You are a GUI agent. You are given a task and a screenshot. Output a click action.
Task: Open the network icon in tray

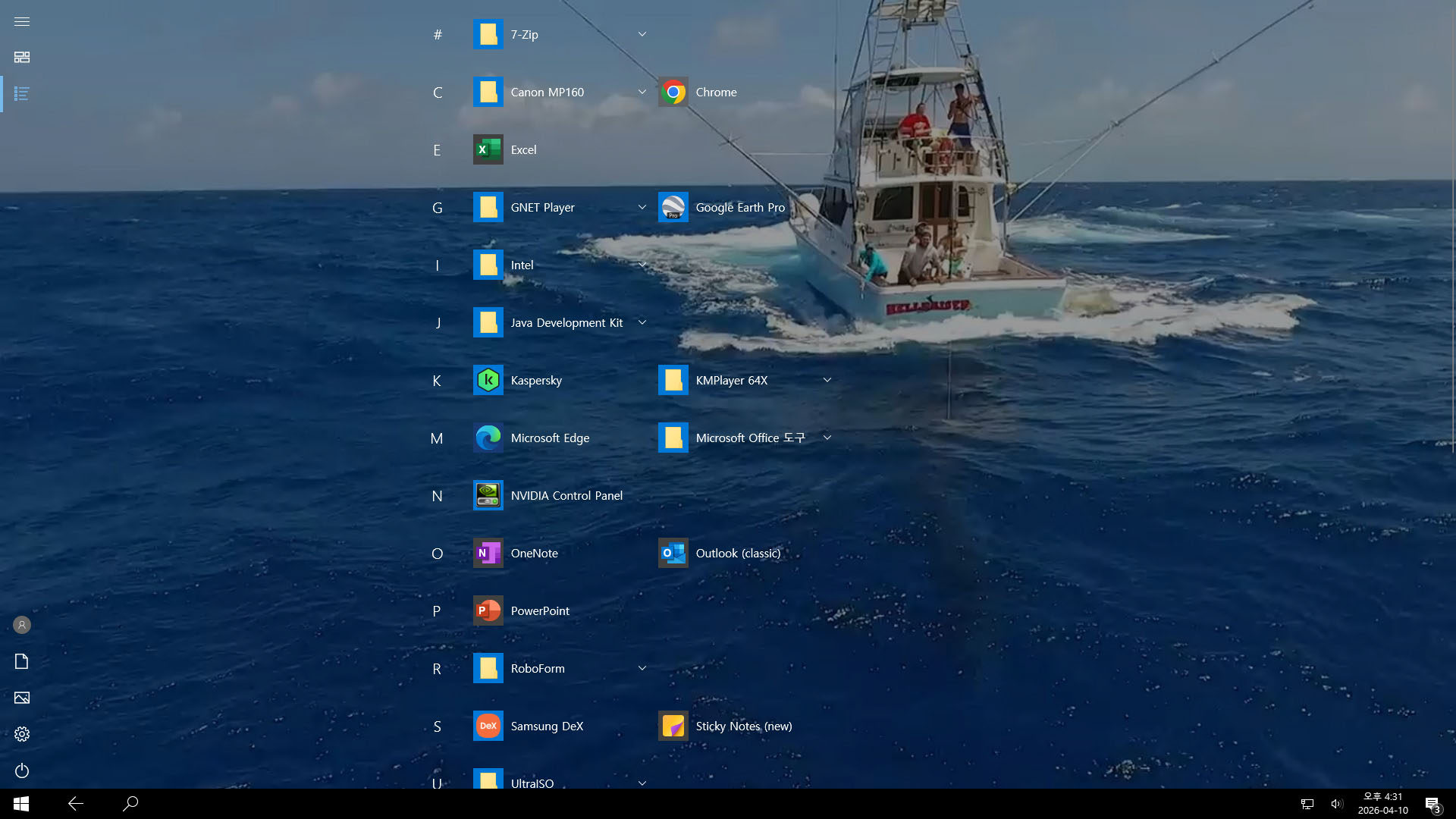[x=1307, y=804]
